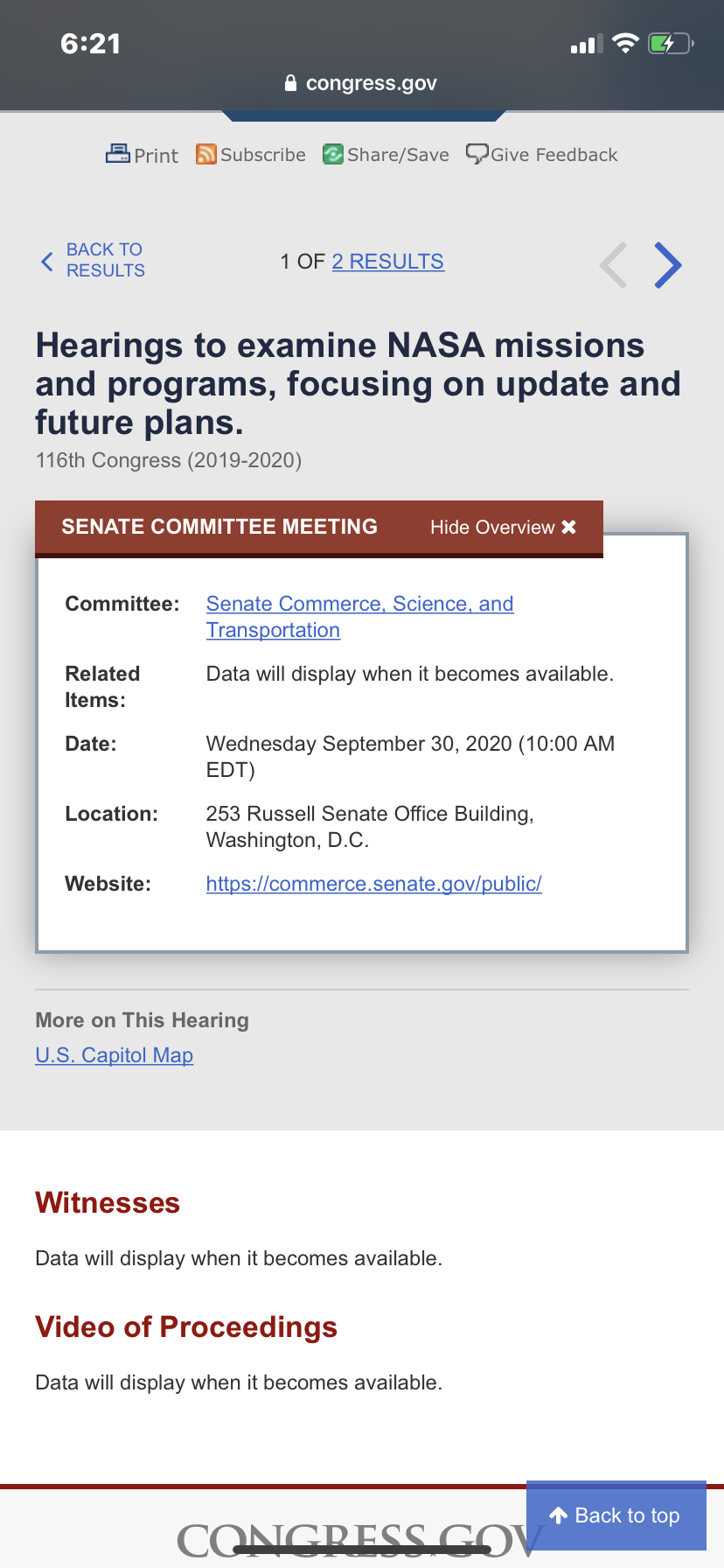Open the U.S. Capitol Map link
Screen dimensions: 724x1568
click(x=115, y=1055)
